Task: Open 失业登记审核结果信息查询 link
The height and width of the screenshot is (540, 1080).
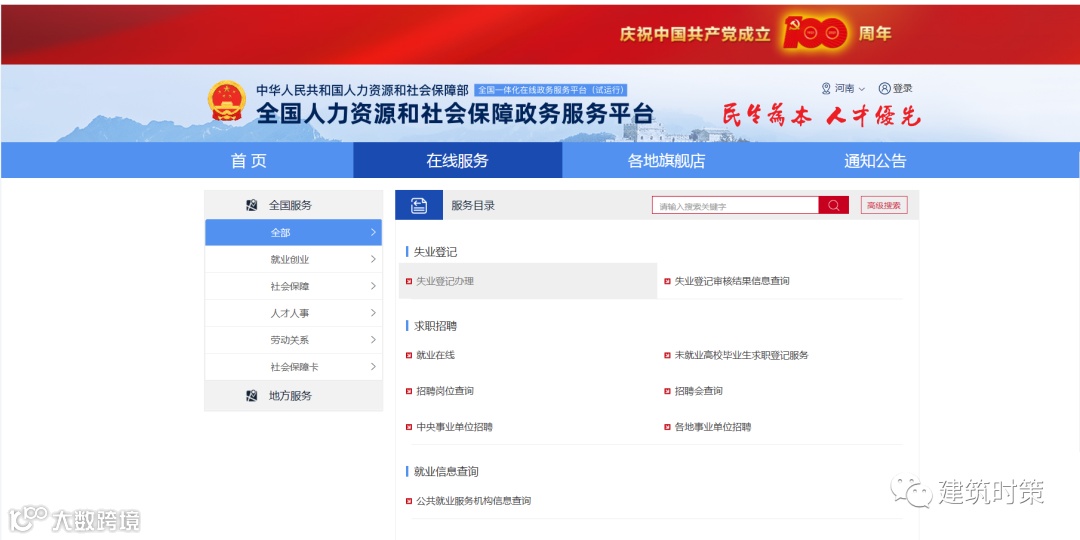Action: 732,281
